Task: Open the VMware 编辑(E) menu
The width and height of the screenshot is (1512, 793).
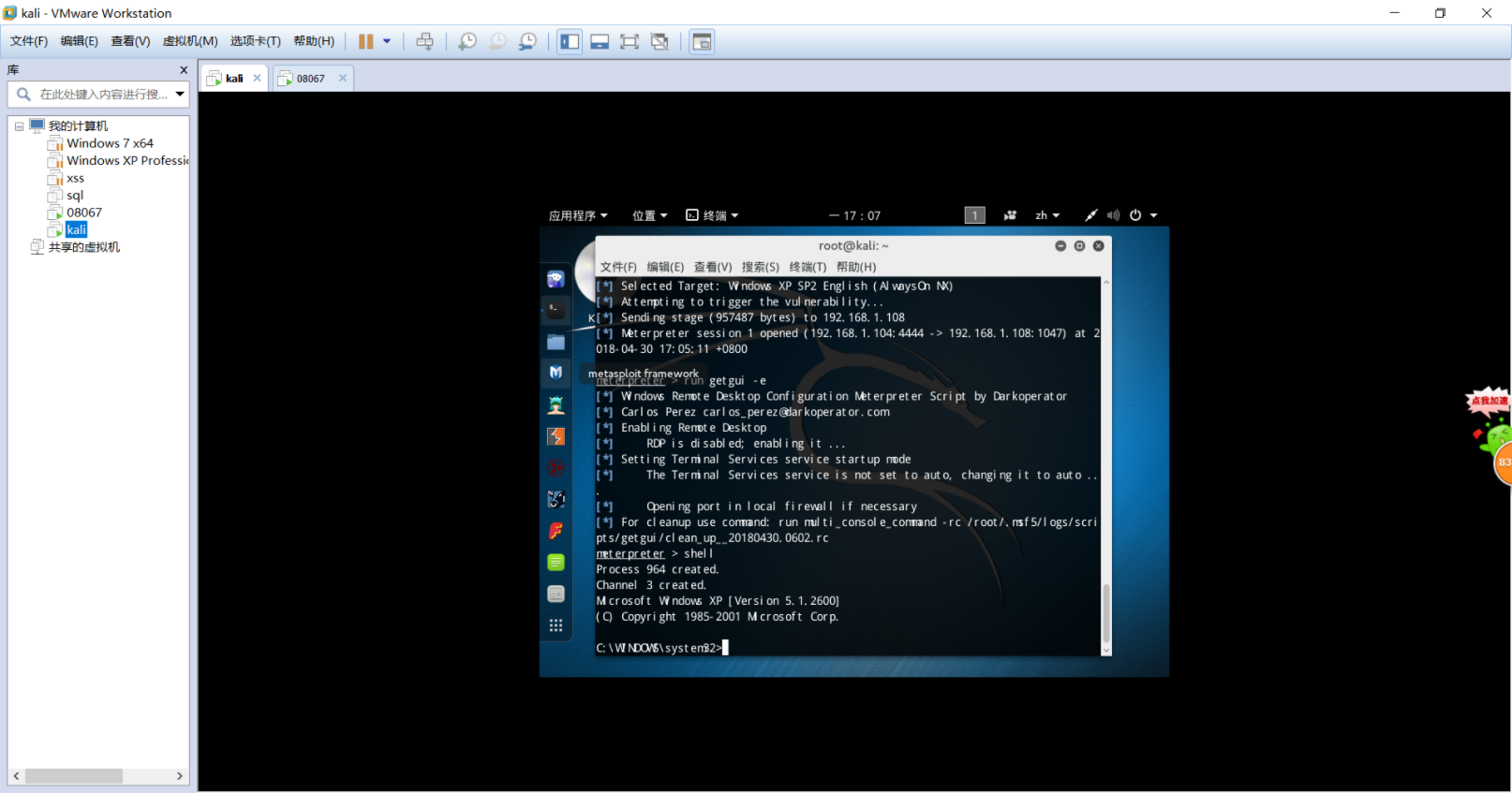Action: click(x=80, y=41)
